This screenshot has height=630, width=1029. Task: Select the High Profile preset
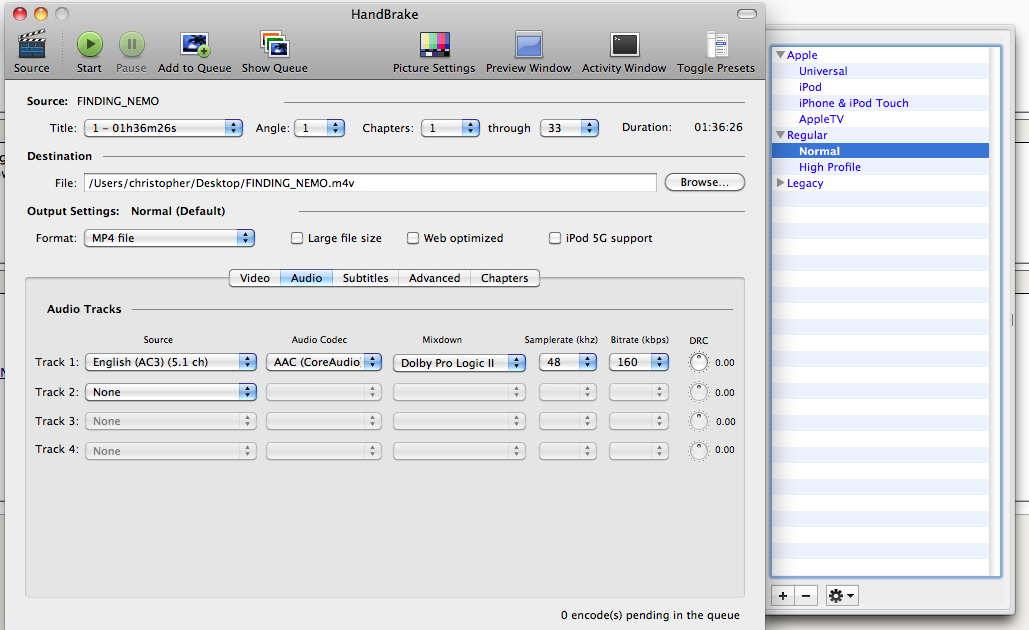(x=830, y=167)
